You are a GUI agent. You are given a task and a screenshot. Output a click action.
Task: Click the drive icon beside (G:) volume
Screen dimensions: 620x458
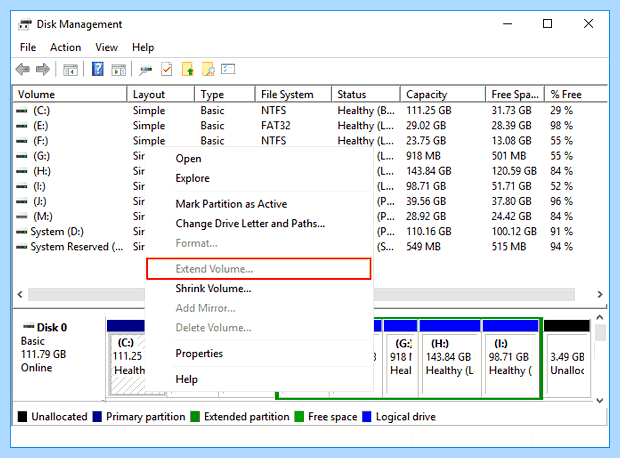click(x=22, y=156)
